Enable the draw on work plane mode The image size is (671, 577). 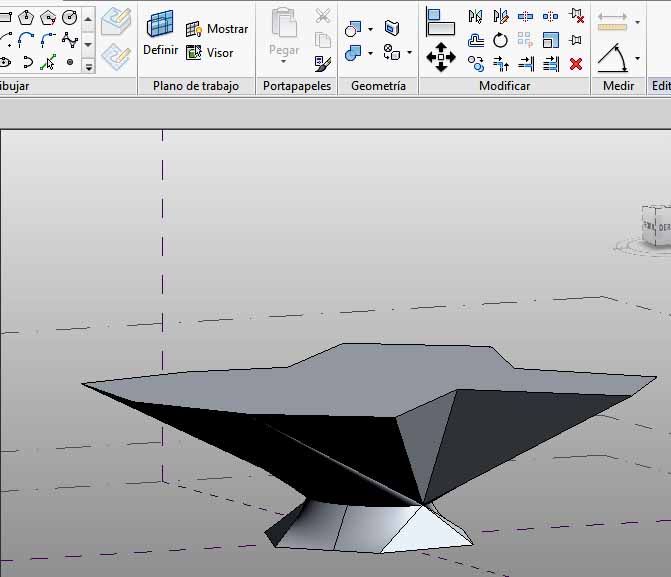click(x=117, y=56)
